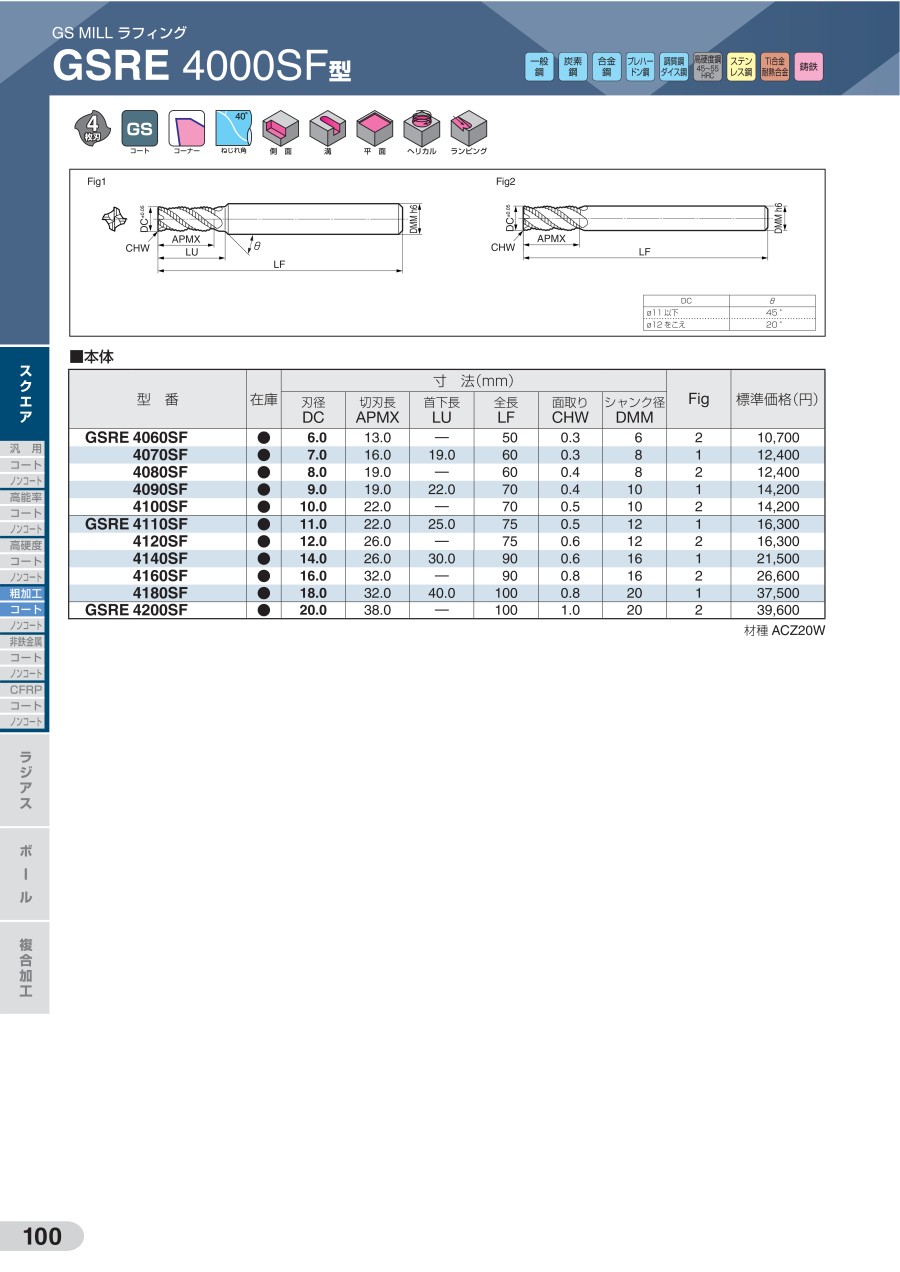Select CFRP in the side index
The height and width of the screenshot is (1272, 900).
tap(24, 689)
